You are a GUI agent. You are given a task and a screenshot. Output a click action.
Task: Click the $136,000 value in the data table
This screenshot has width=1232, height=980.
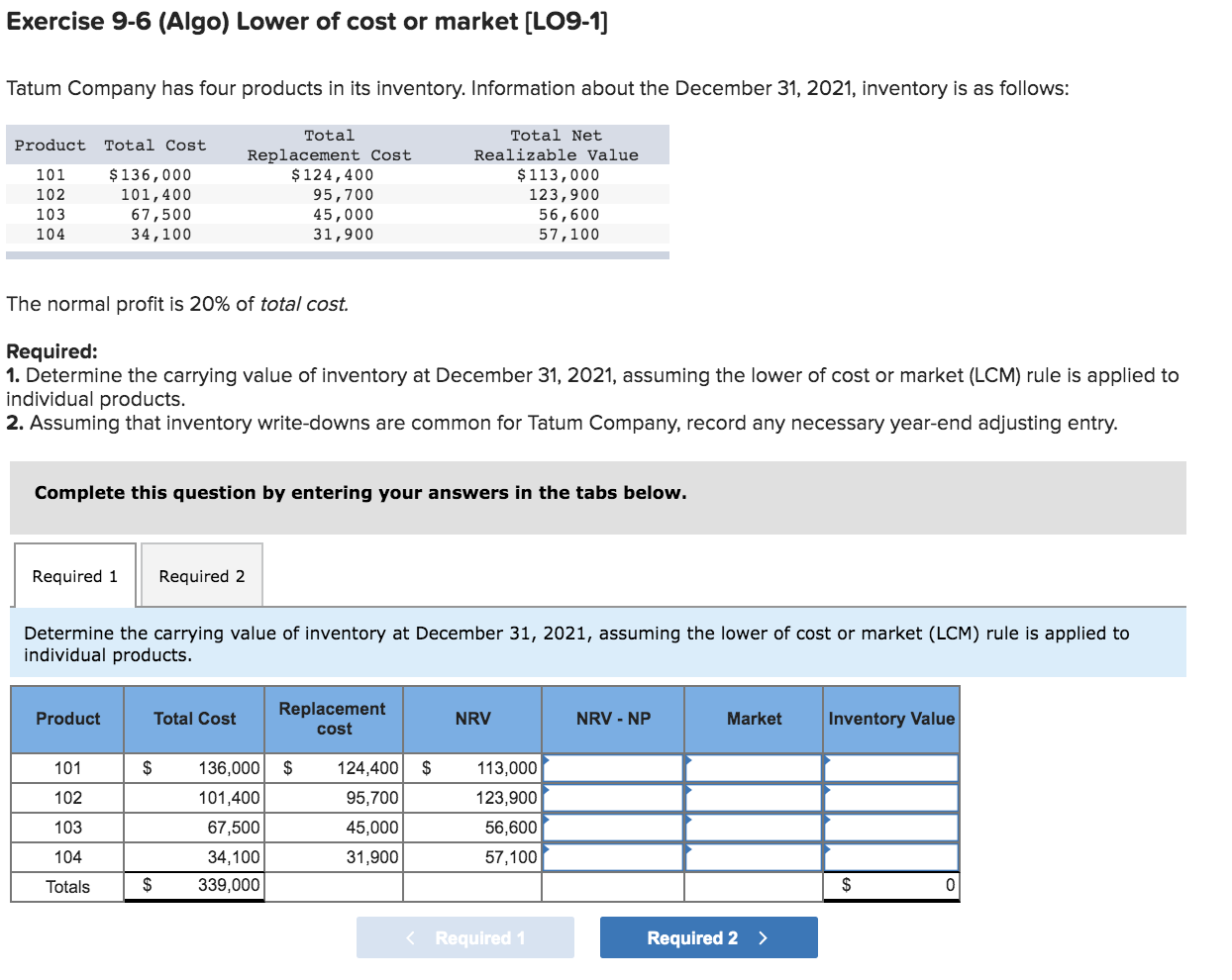tap(151, 175)
